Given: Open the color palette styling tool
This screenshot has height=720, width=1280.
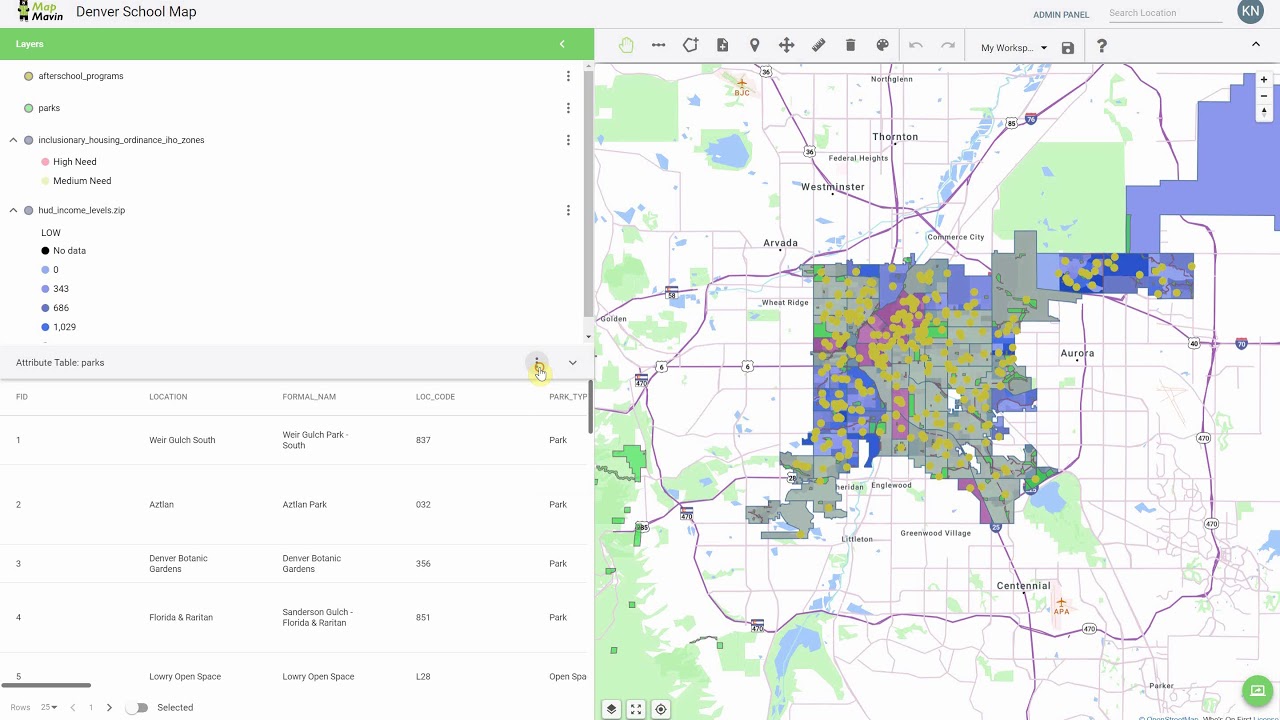Looking at the screenshot, I should pyautogui.click(x=882, y=45).
